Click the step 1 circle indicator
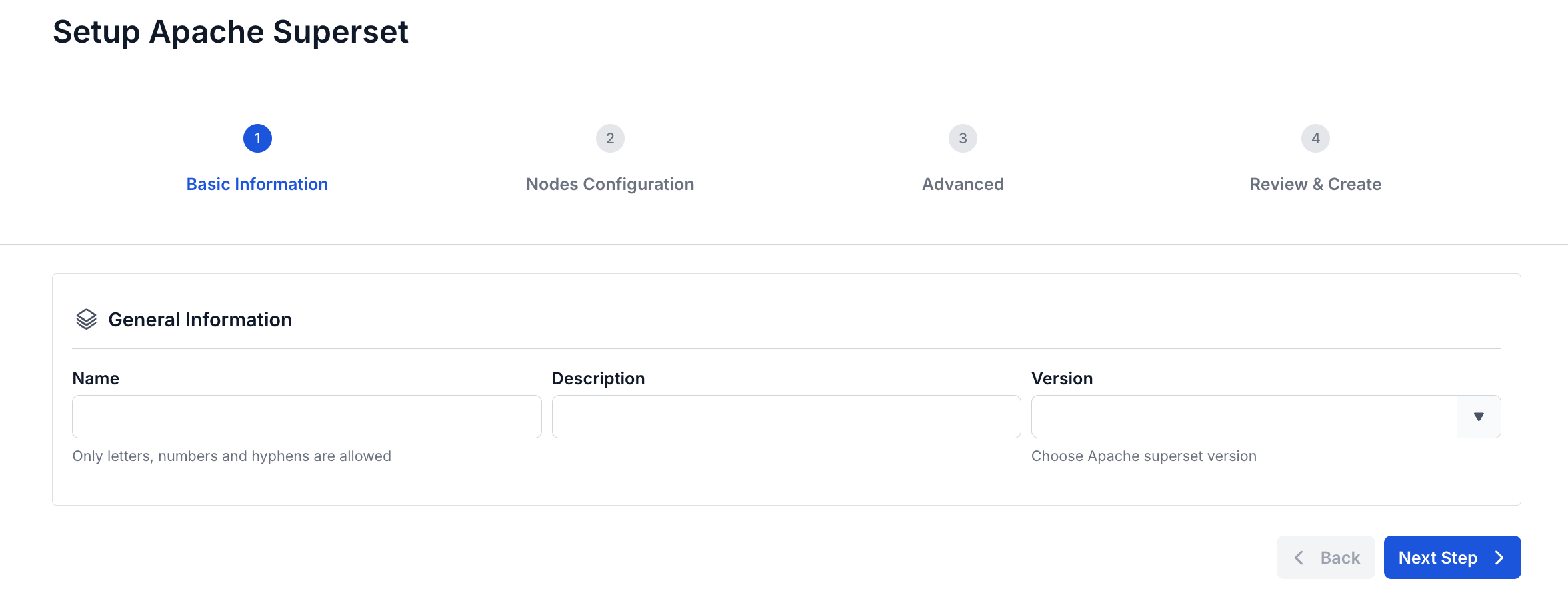Viewport: 1568px width, 613px height. pyautogui.click(x=257, y=139)
